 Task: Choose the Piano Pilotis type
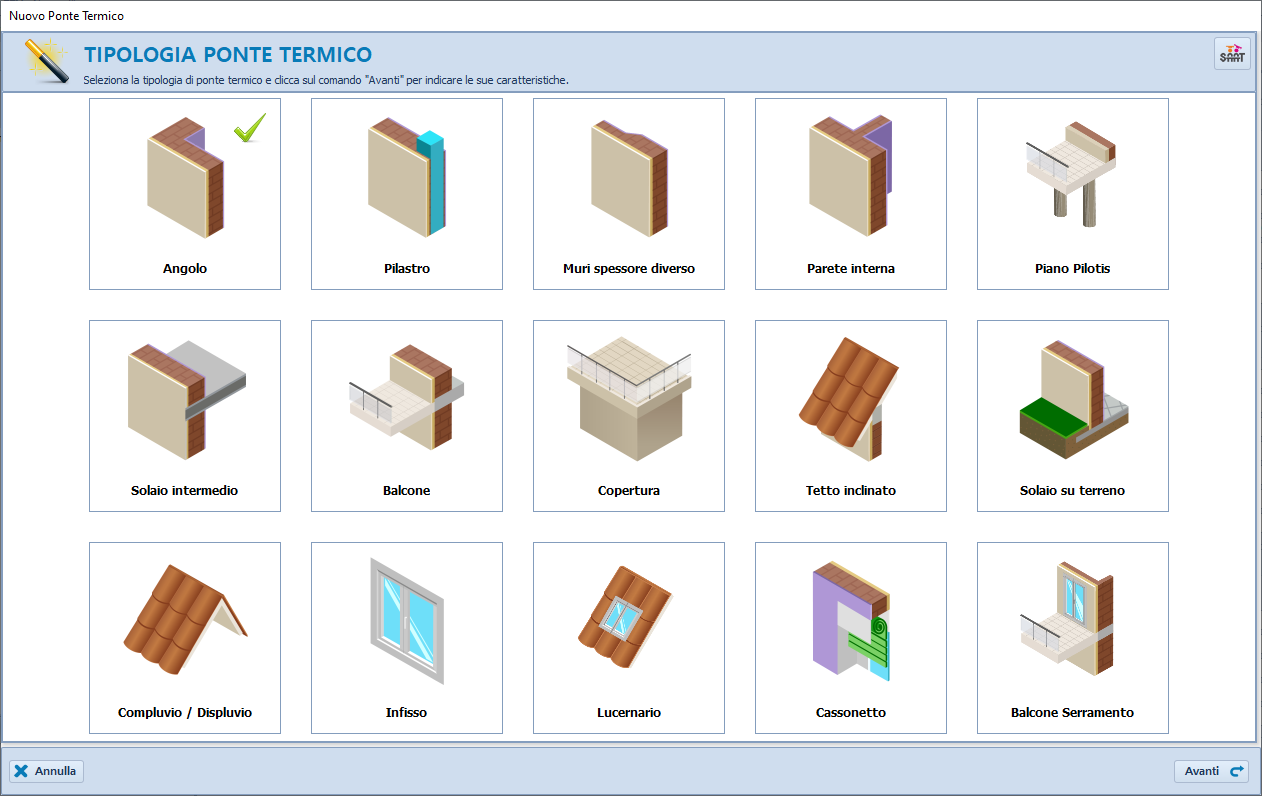tap(1073, 194)
